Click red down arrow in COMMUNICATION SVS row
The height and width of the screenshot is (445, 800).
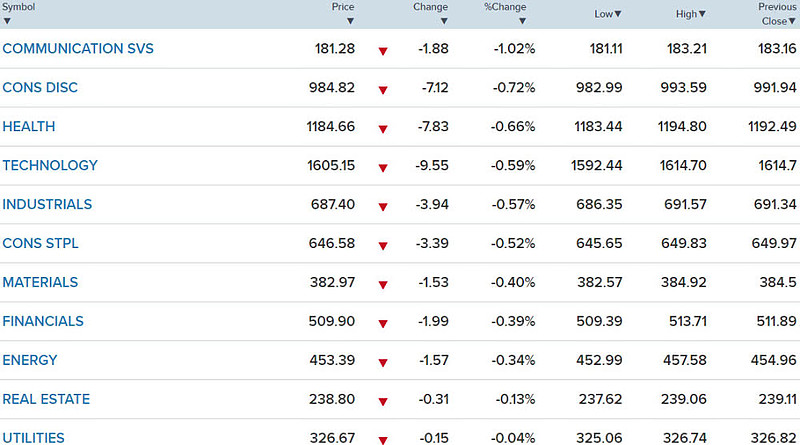click(382, 51)
